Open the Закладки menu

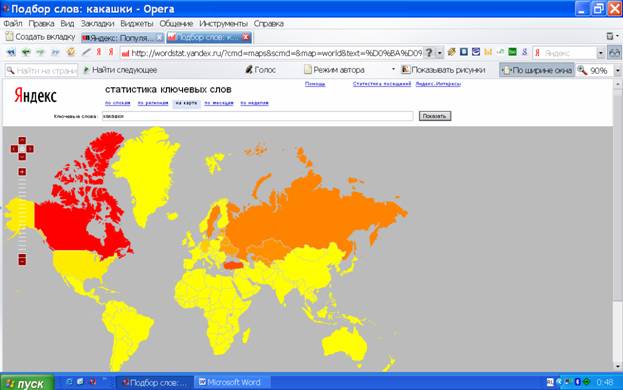tap(97, 23)
